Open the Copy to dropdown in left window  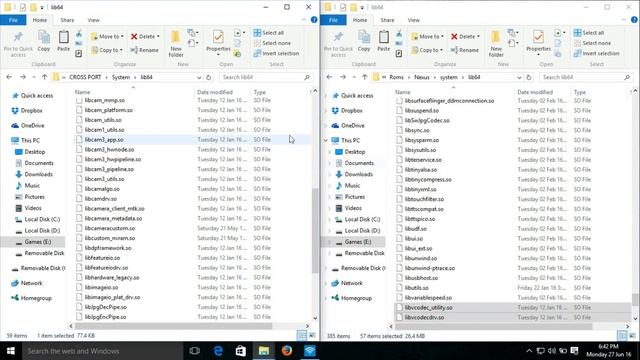pos(107,50)
